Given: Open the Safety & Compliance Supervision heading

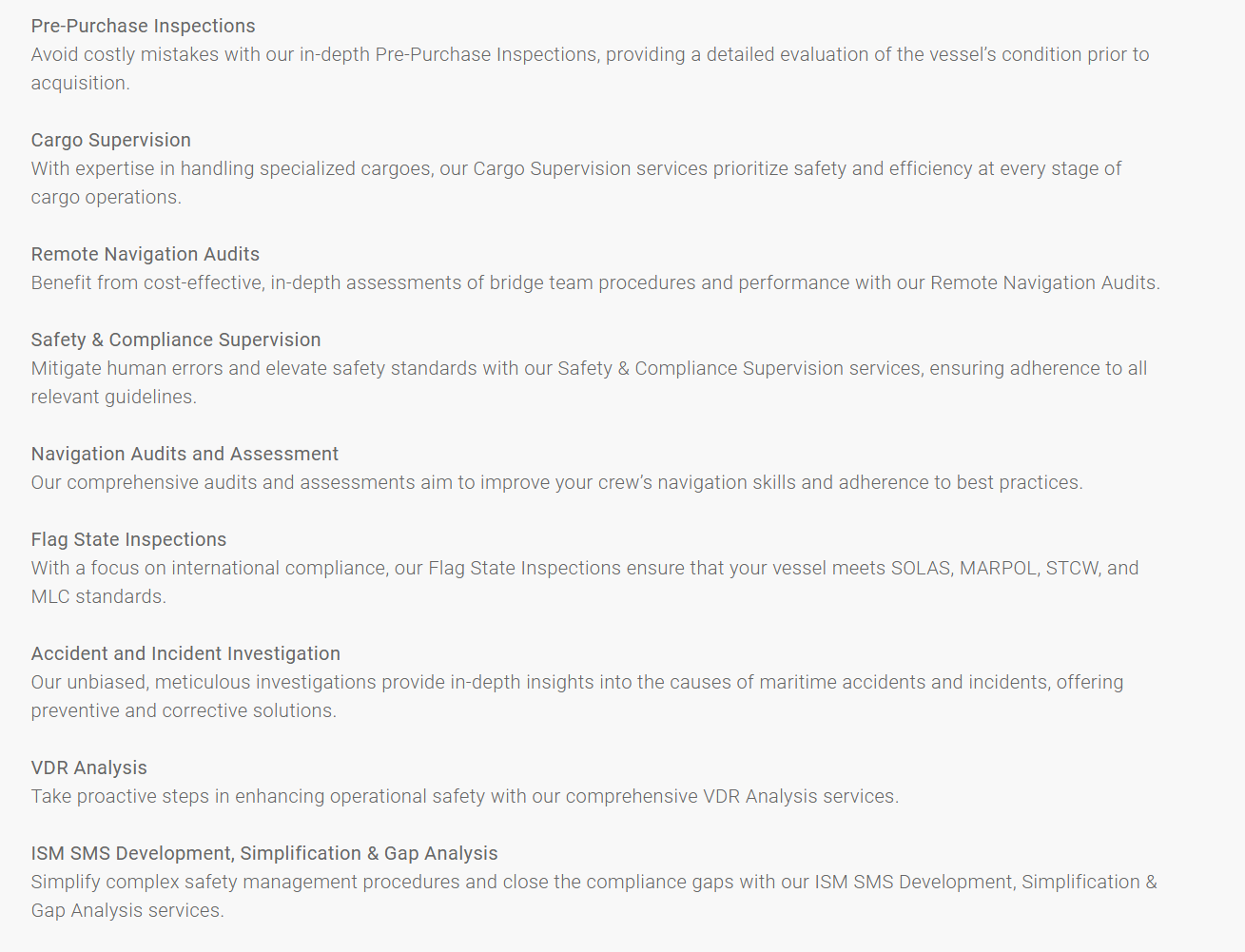Looking at the screenshot, I should click(175, 340).
